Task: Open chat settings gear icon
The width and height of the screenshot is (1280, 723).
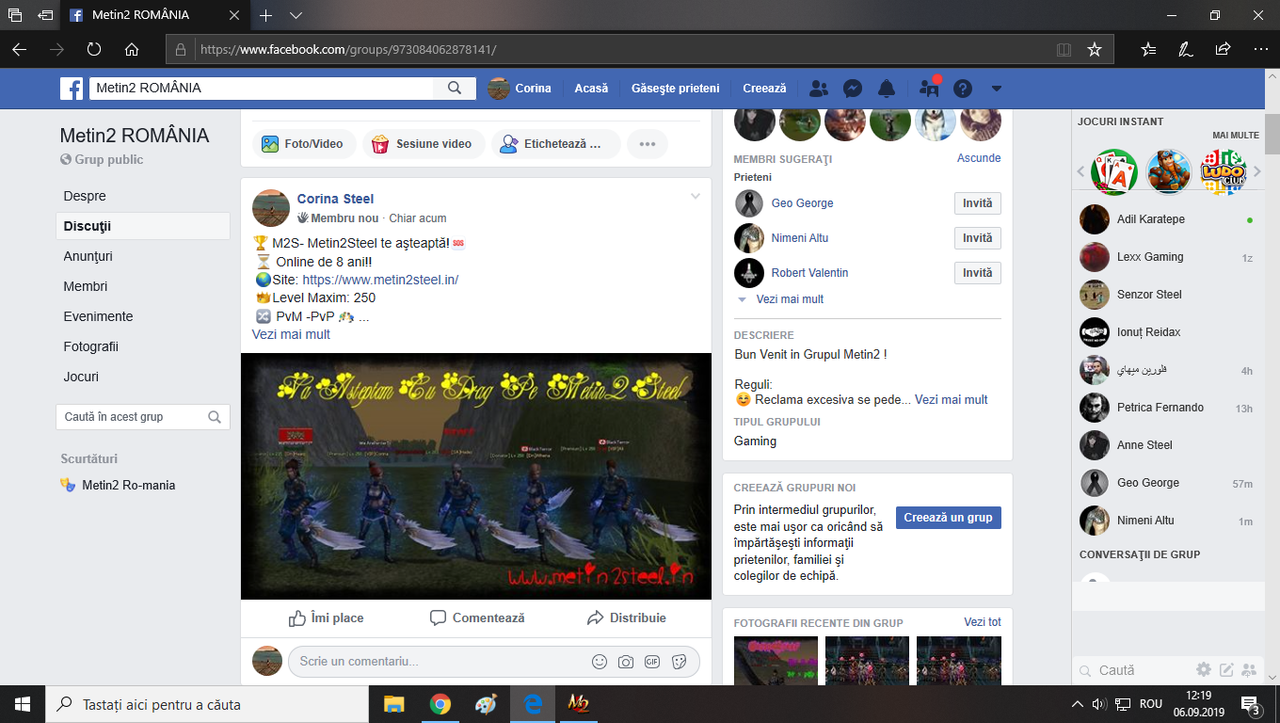Action: (x=1204, y=669)
